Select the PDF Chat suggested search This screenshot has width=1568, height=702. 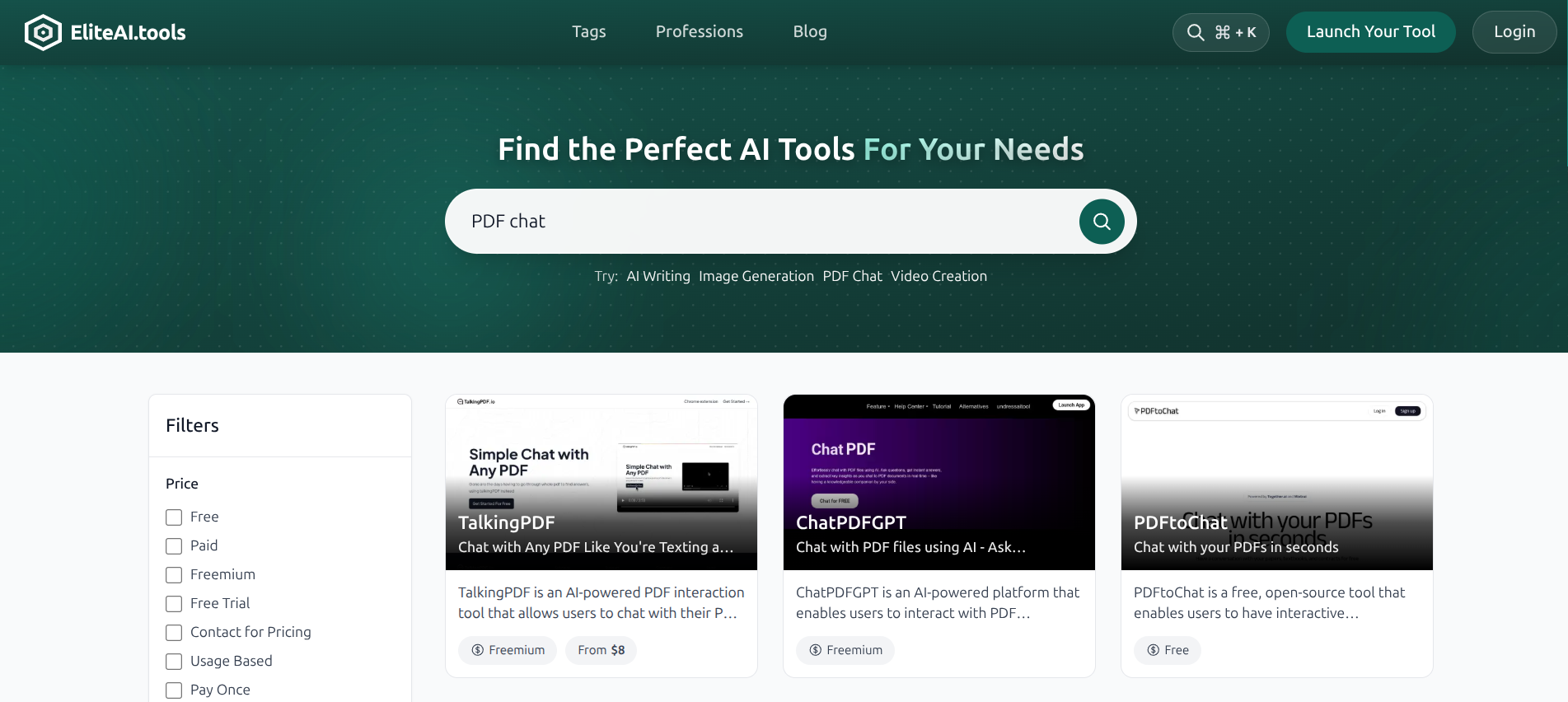point(852,276)
